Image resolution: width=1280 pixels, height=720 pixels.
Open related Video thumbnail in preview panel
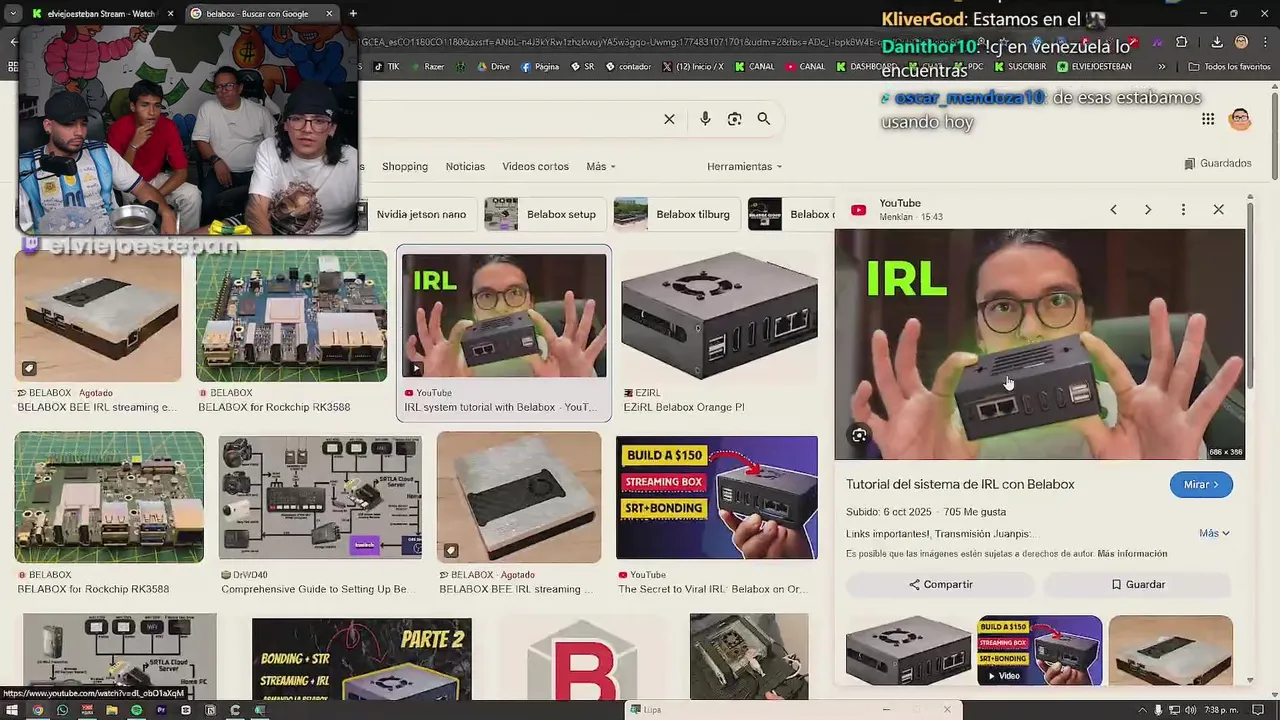tap(1040, 650)
